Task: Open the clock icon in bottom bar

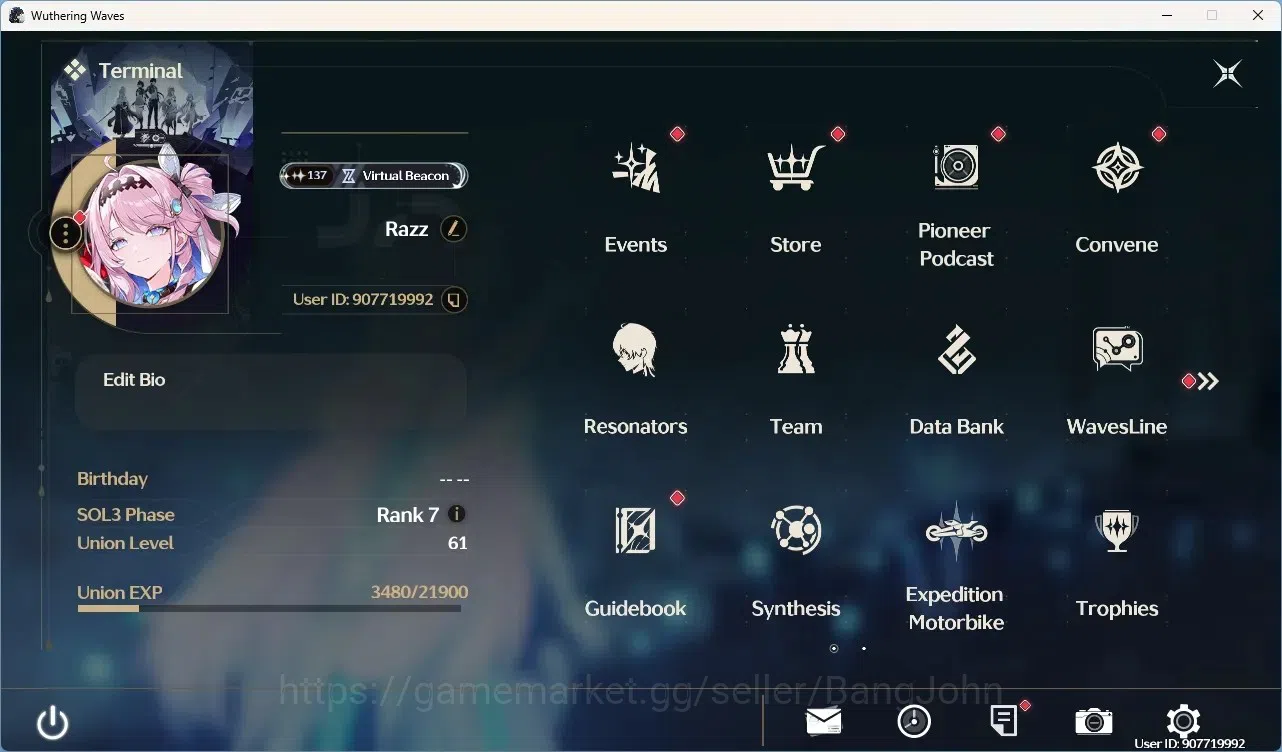Action: pos(914,721)
